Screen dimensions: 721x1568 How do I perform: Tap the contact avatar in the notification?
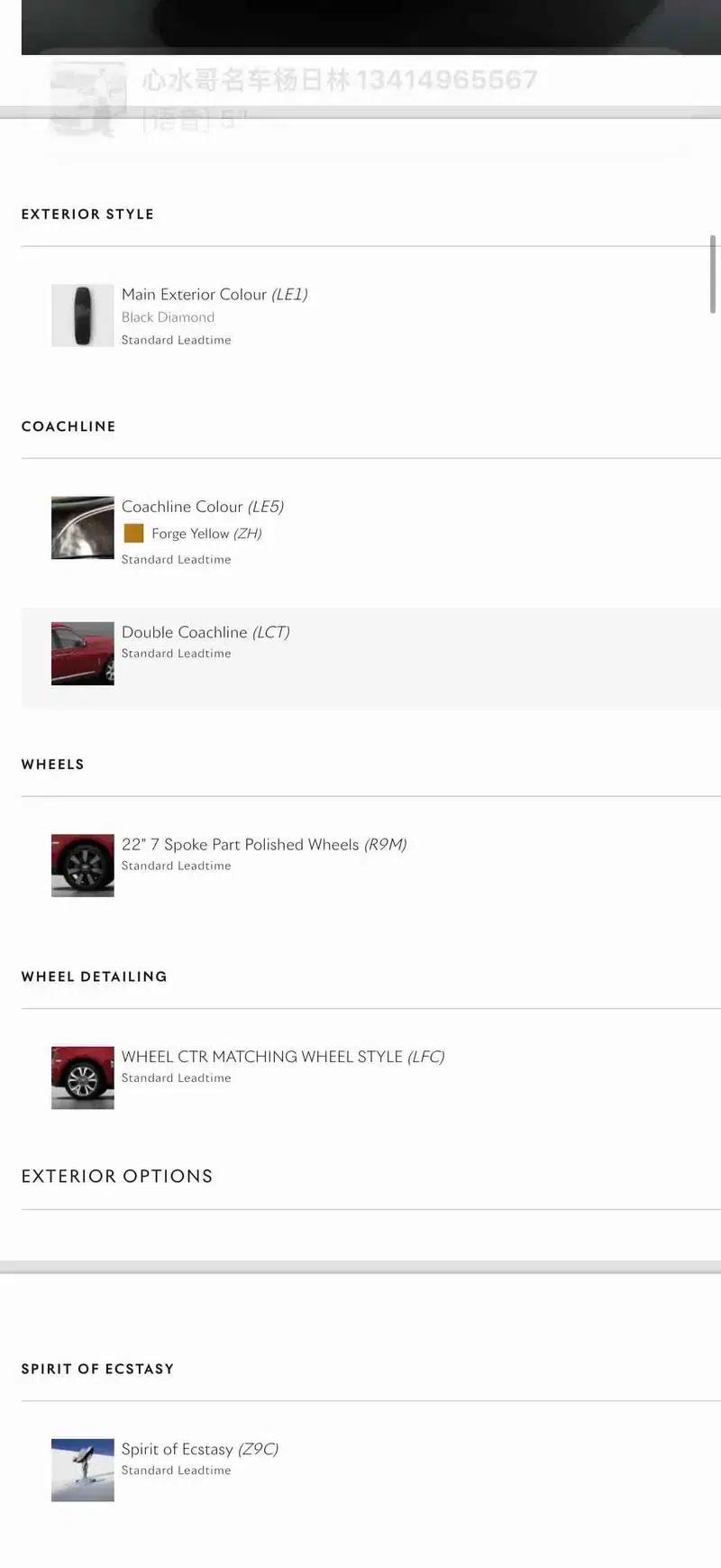[x=86, y=98]
